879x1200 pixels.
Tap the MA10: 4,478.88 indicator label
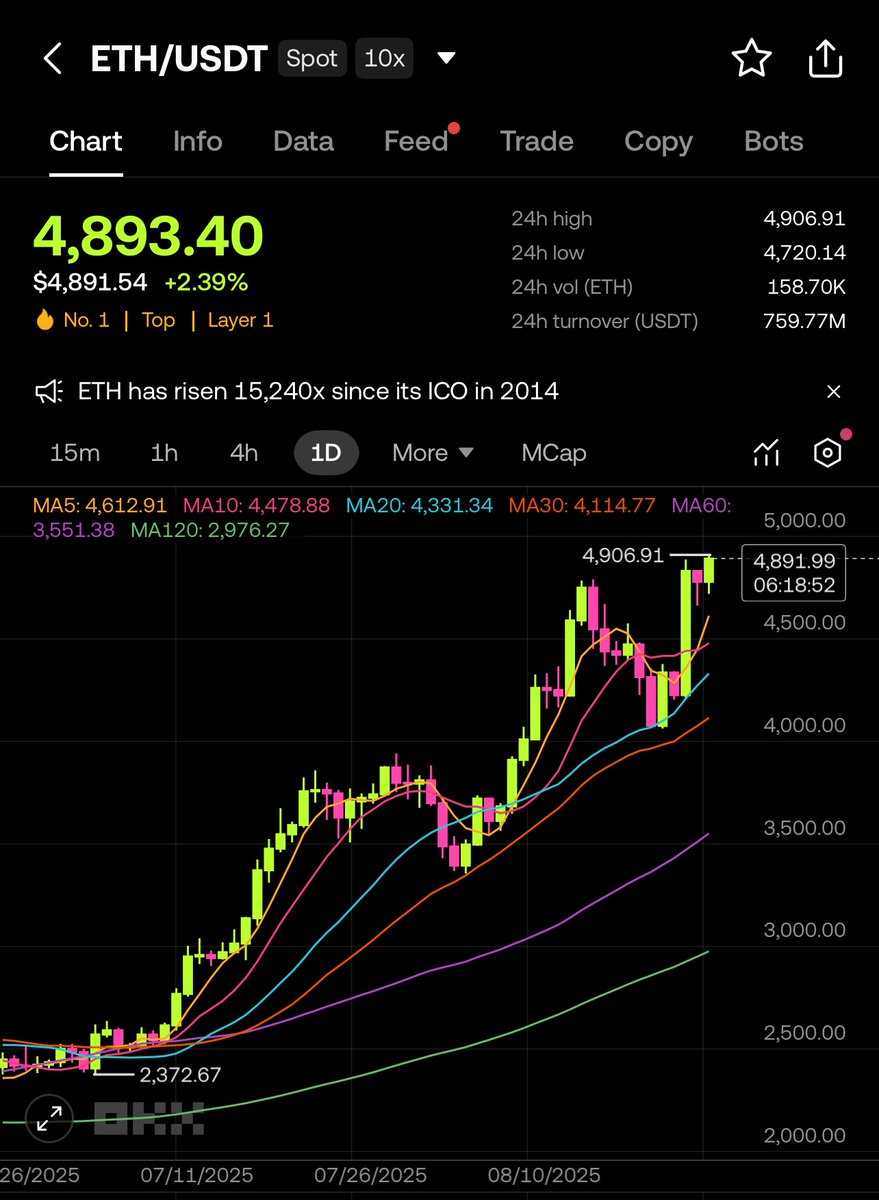pyautogui.click(x=258, y=506)
